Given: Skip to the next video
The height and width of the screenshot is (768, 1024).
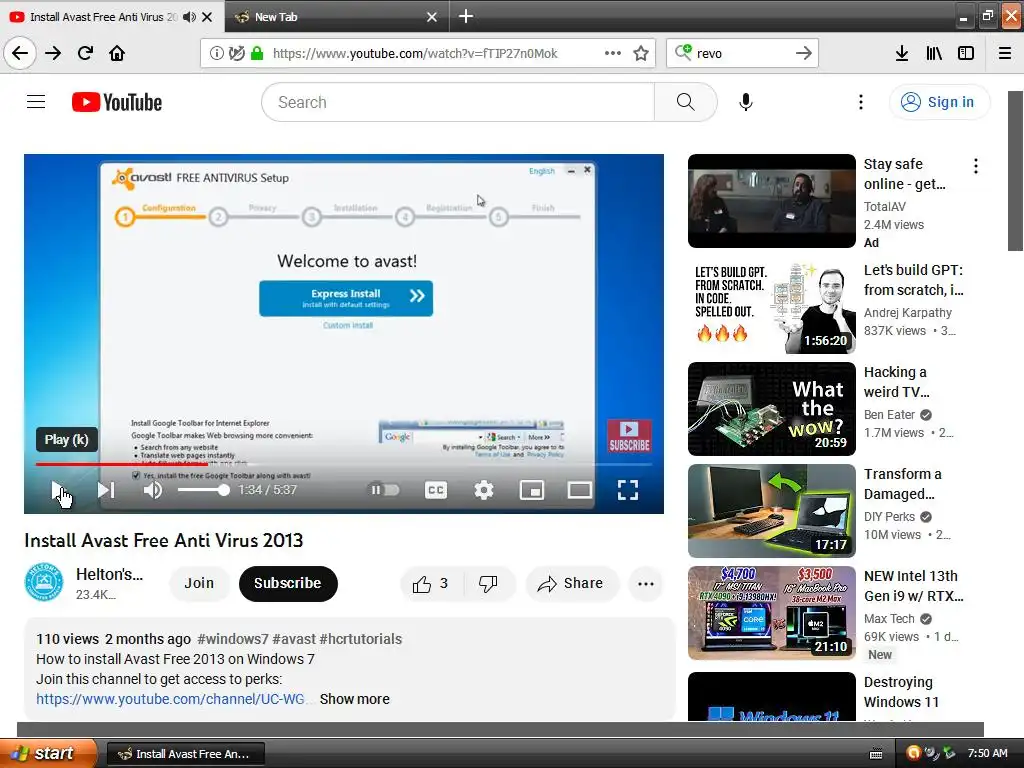Looking at the screenshot, I should pos(106,490).
